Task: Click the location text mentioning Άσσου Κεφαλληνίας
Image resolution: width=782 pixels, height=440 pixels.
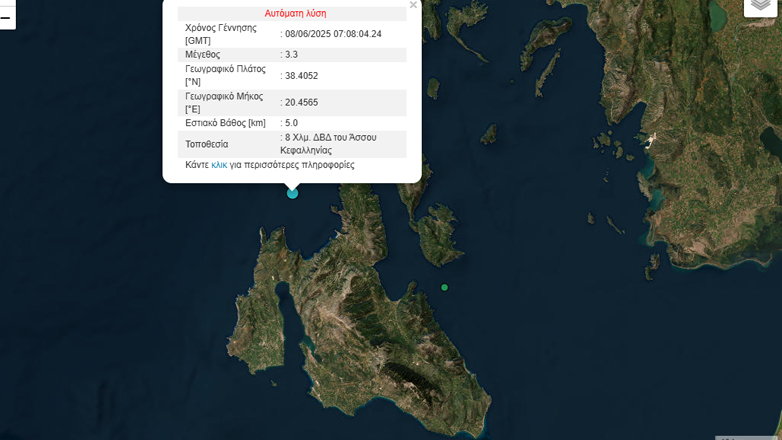Action: 331,144
